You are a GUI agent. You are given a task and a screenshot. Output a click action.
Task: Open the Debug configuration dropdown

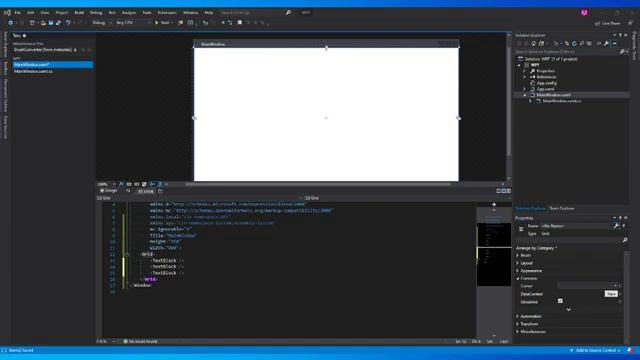click(x=101, y=23)
